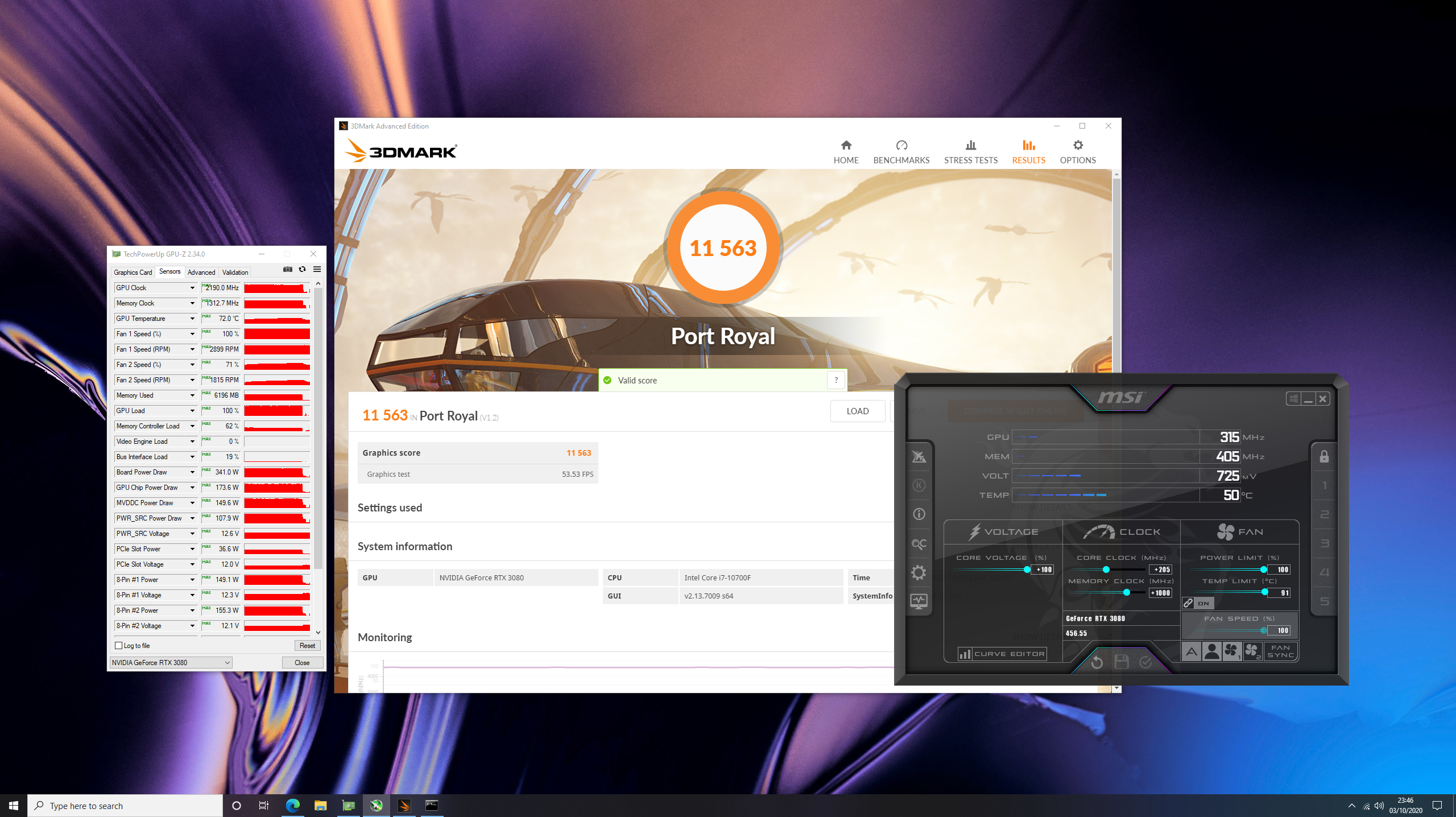Image resolution: width=1456 pixels, height=817 pixels.
Task: Toggle the power-temp link ON button
Action: [1198, 603]
